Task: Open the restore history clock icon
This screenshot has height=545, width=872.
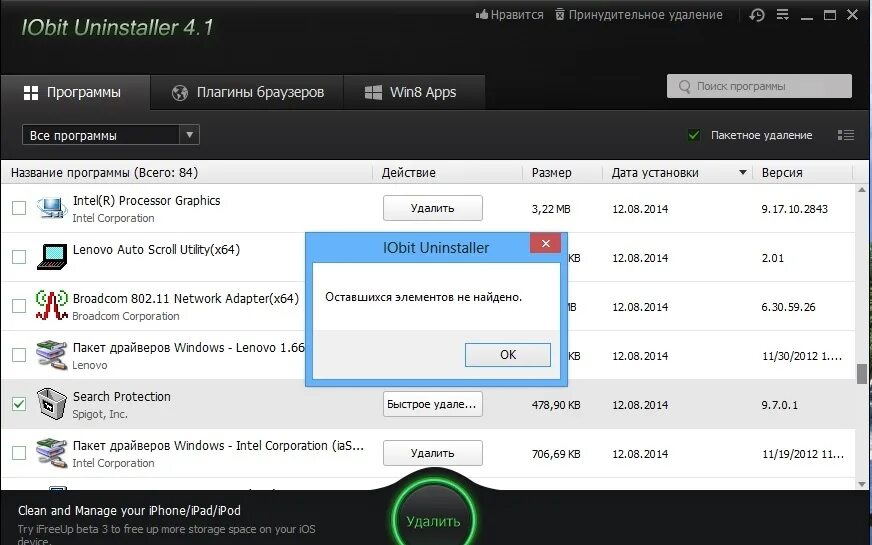Action: pos(757,15)
